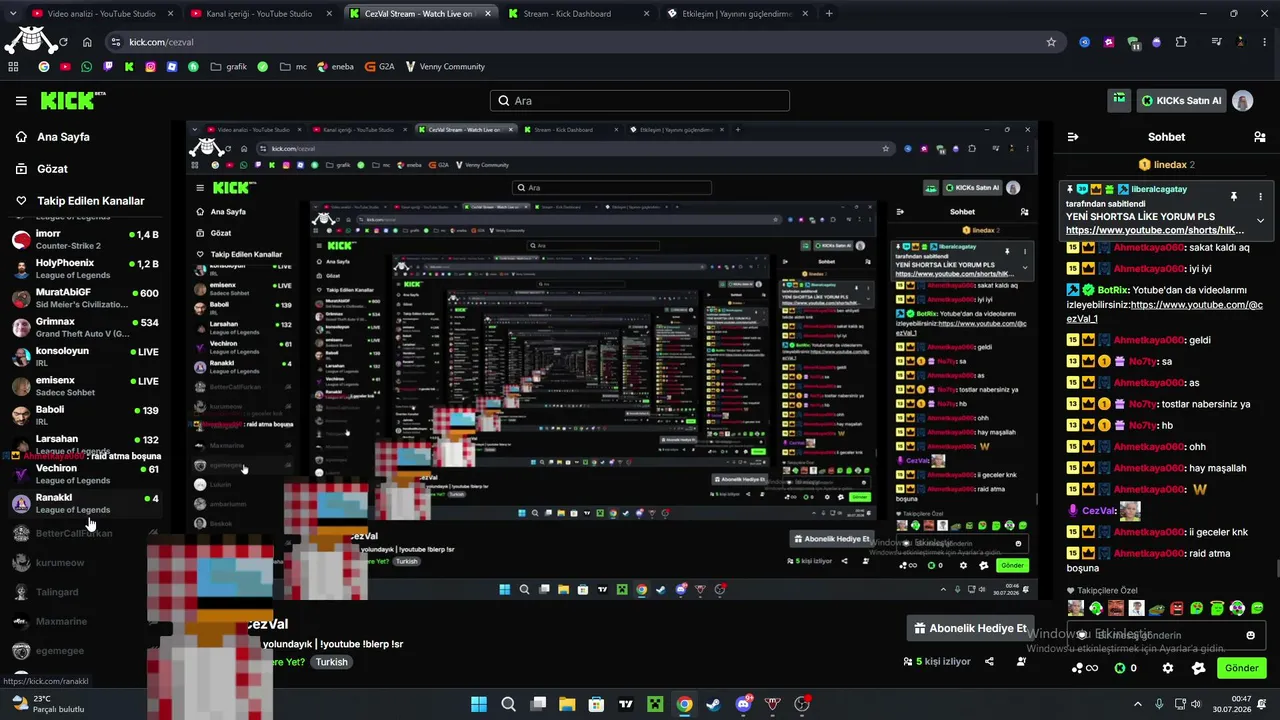Reload the current page

[x=63, y=42]
